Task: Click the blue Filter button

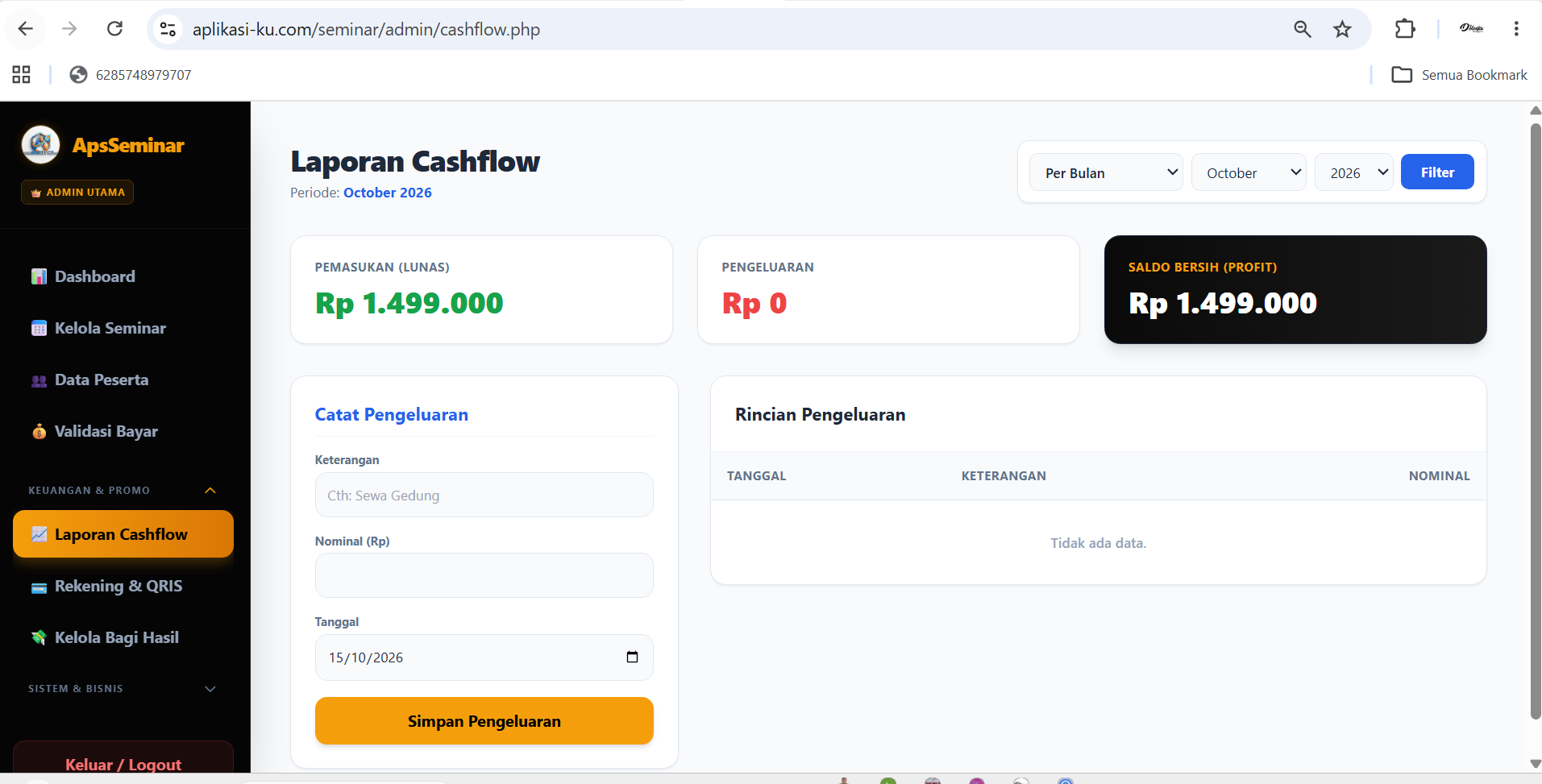Action: (x=1437, y=172)
